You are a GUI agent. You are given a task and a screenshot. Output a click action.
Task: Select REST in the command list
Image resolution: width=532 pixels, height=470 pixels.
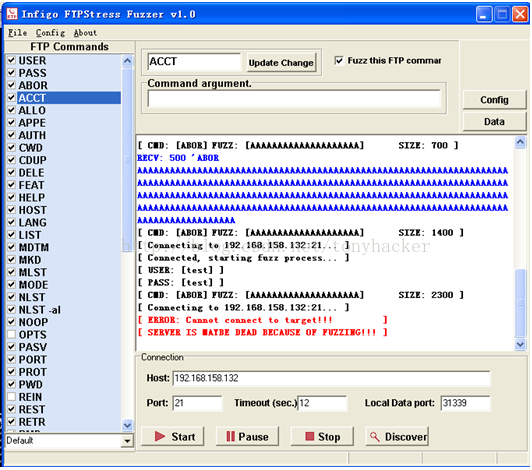[x=32, y=410]
